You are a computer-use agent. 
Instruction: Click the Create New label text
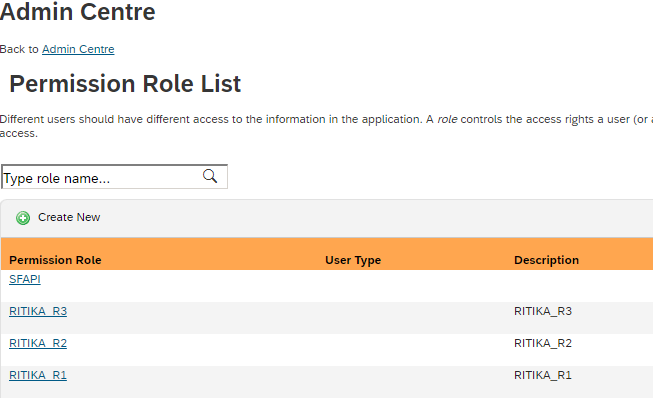tap(69, 217)
